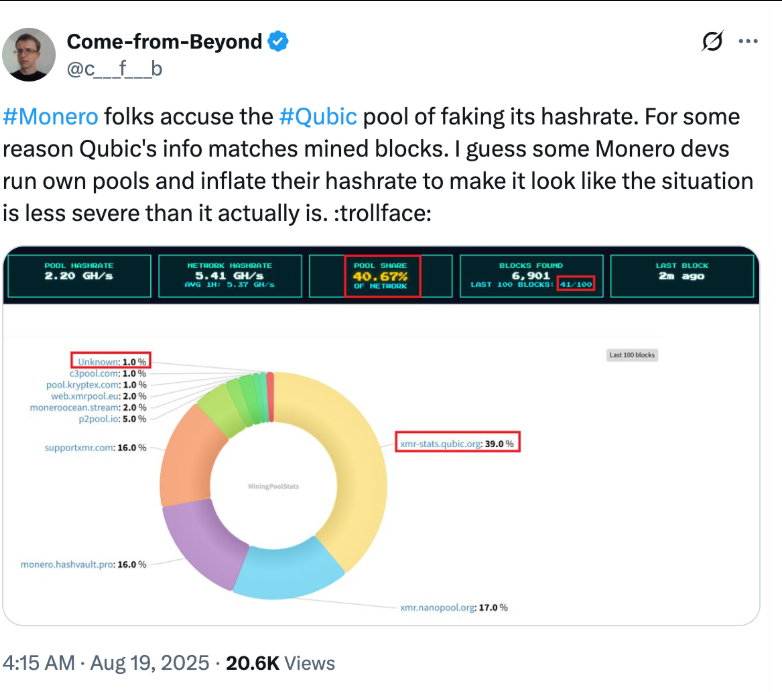
Task: Click the @c___f___b handle
Action: point(114,68)
